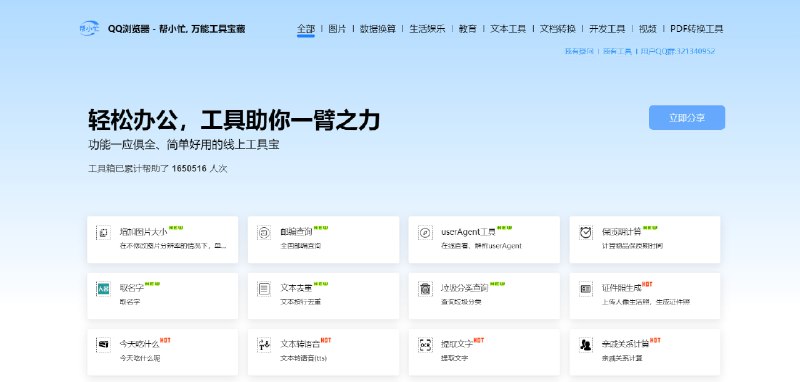800x382 pixels.
Task: Click the 今天吃什么 icon
Action: coord(104,345)
